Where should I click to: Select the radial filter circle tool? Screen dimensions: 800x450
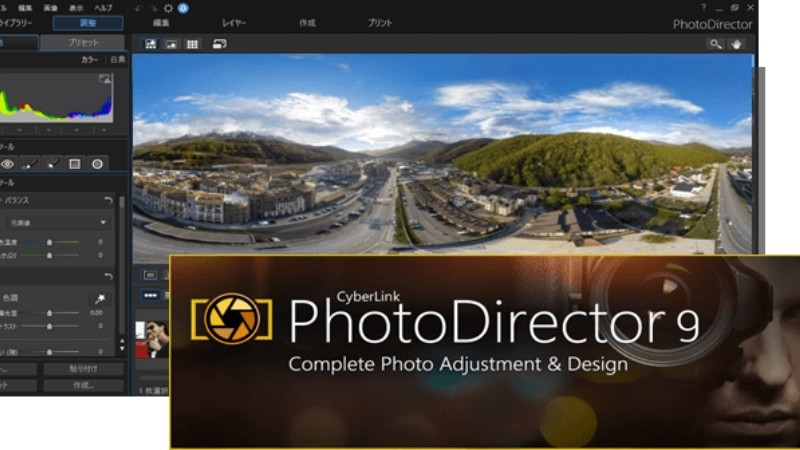(98, 163)
